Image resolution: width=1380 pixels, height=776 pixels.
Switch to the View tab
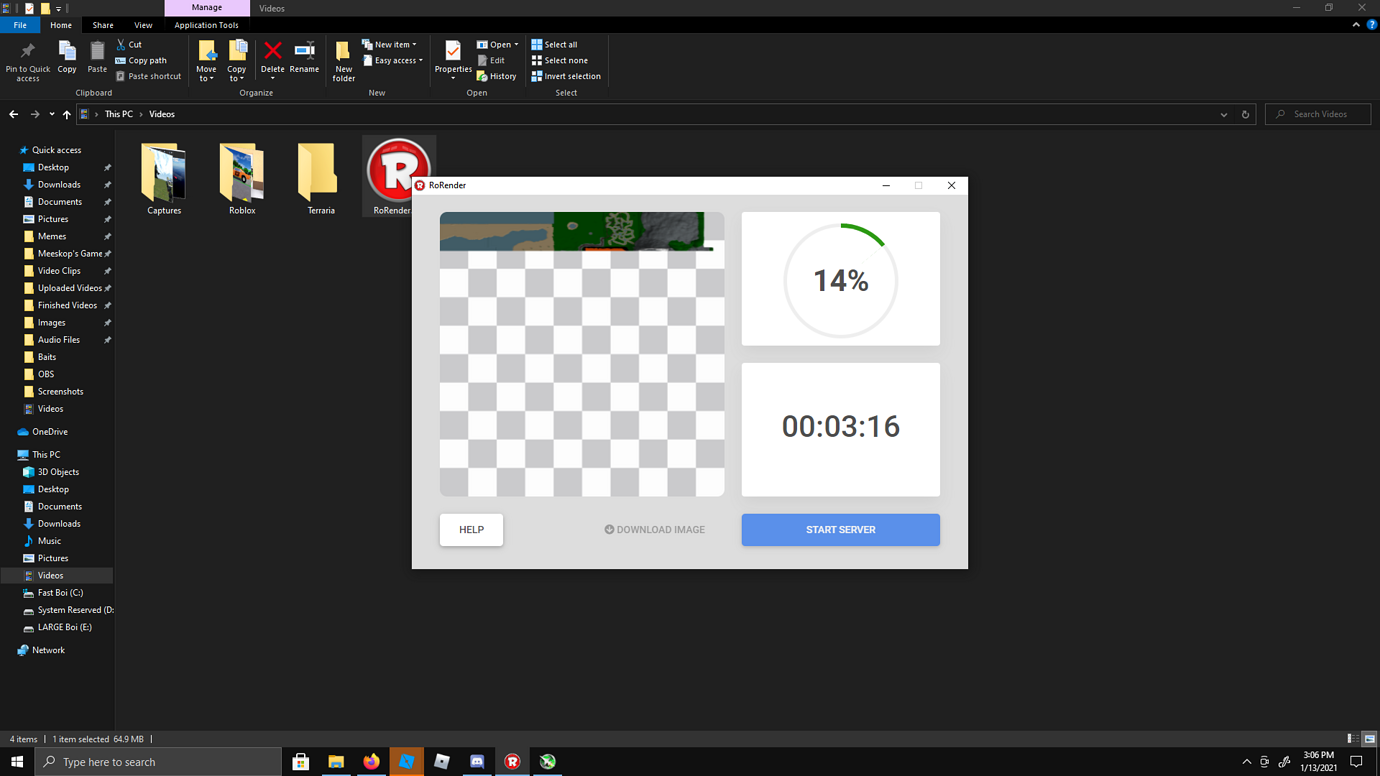[x=143, y=24]
